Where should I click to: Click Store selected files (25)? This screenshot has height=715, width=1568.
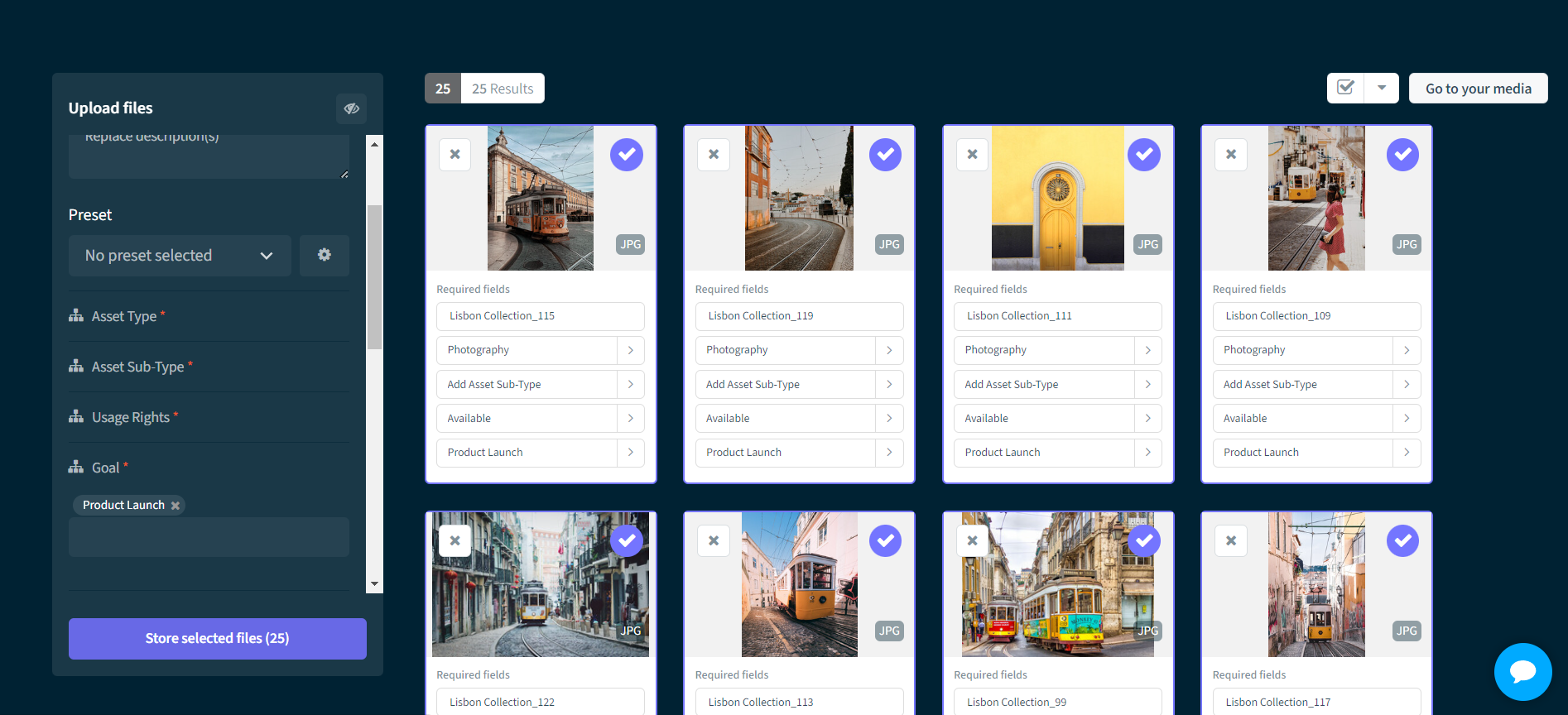click(x=217, y=638)
